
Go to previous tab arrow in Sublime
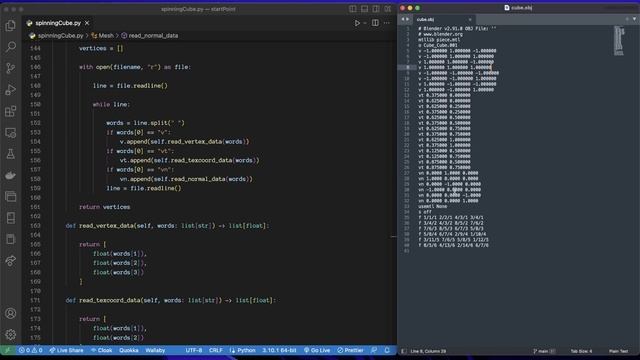pos(403,19)
